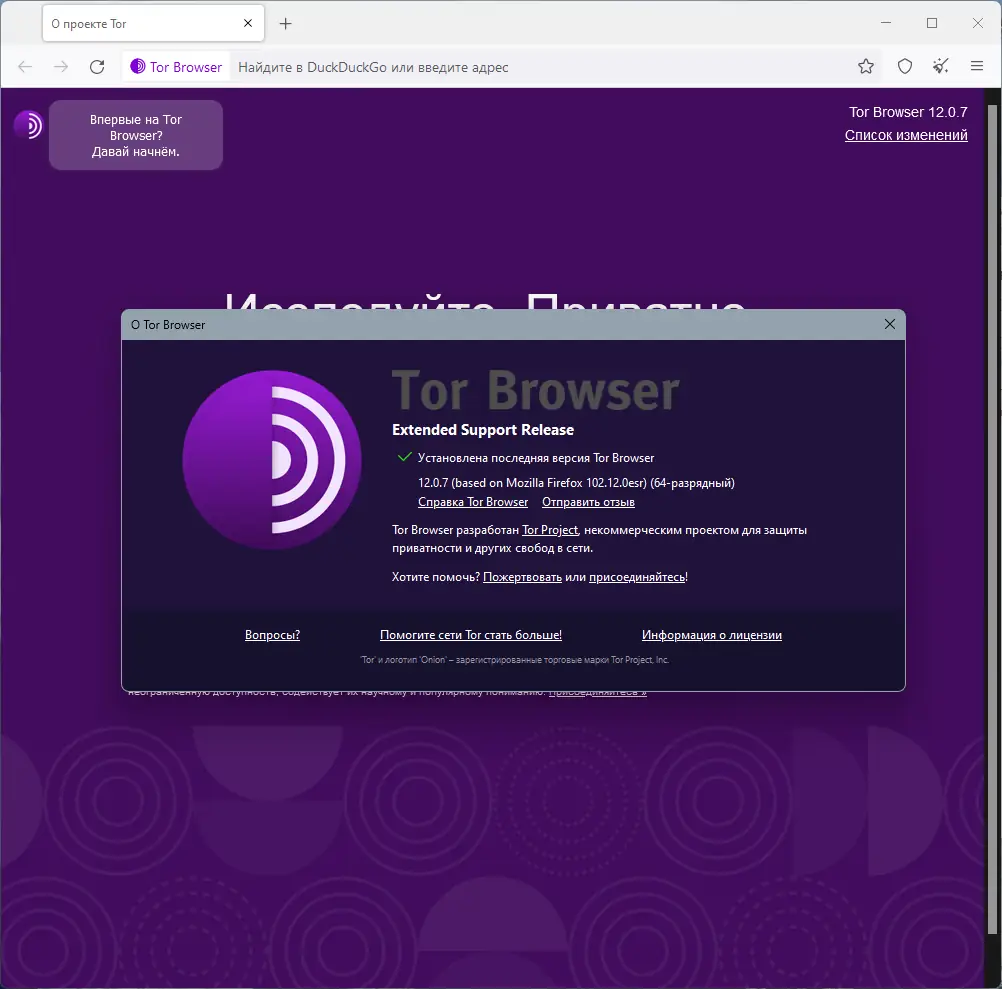The height and width of the screenshot is (989, 1002).
Task: Close the 'О проекте Tor' tab
Action: [x=248, y=23]
